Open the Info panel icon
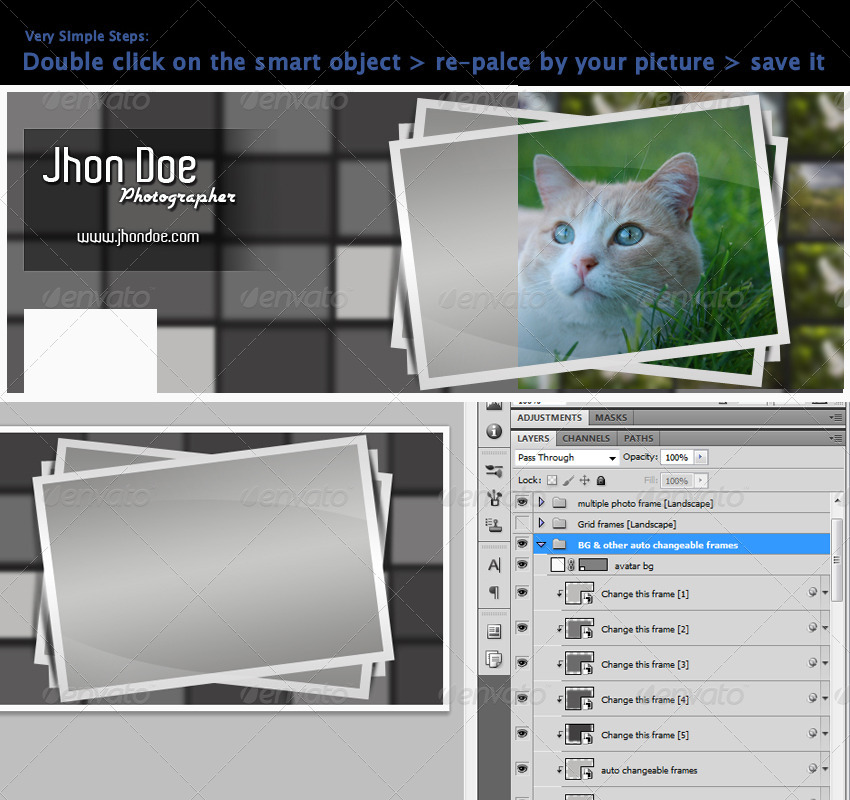Image resolution: width=850 pixels, height=800 pixels. (x=494, y=431)
